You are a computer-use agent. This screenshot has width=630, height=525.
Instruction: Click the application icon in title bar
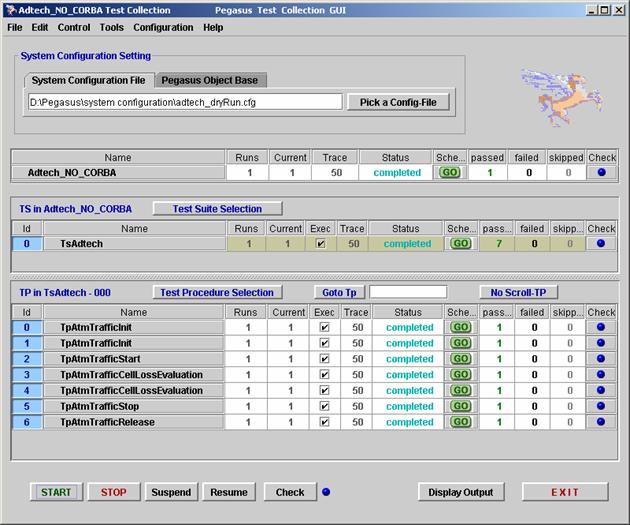(x=10, y=10)
